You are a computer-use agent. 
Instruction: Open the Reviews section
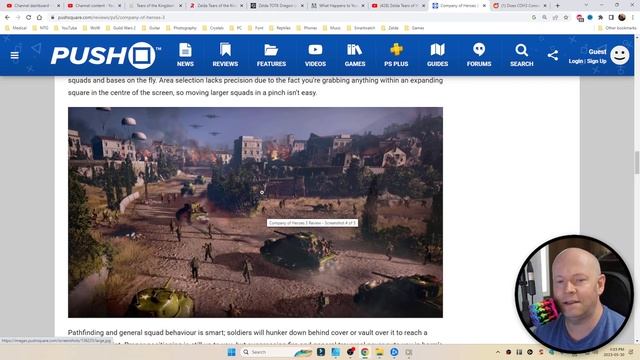tap(225, 55)
